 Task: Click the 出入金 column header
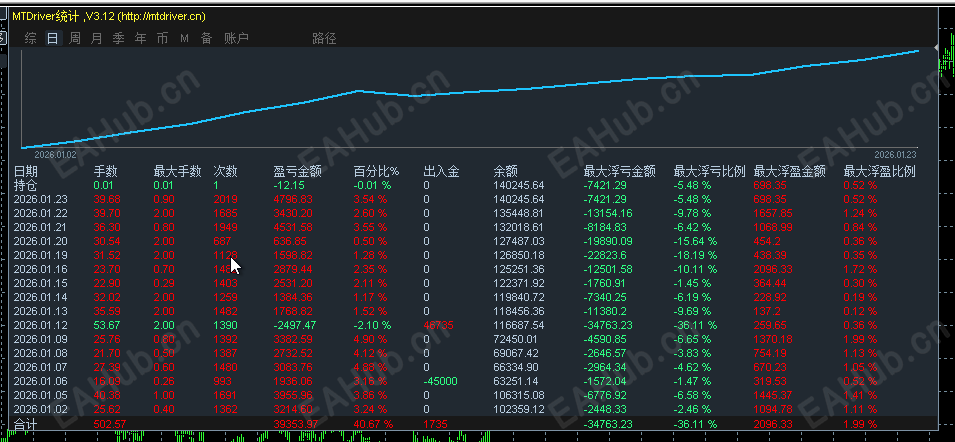441,172
